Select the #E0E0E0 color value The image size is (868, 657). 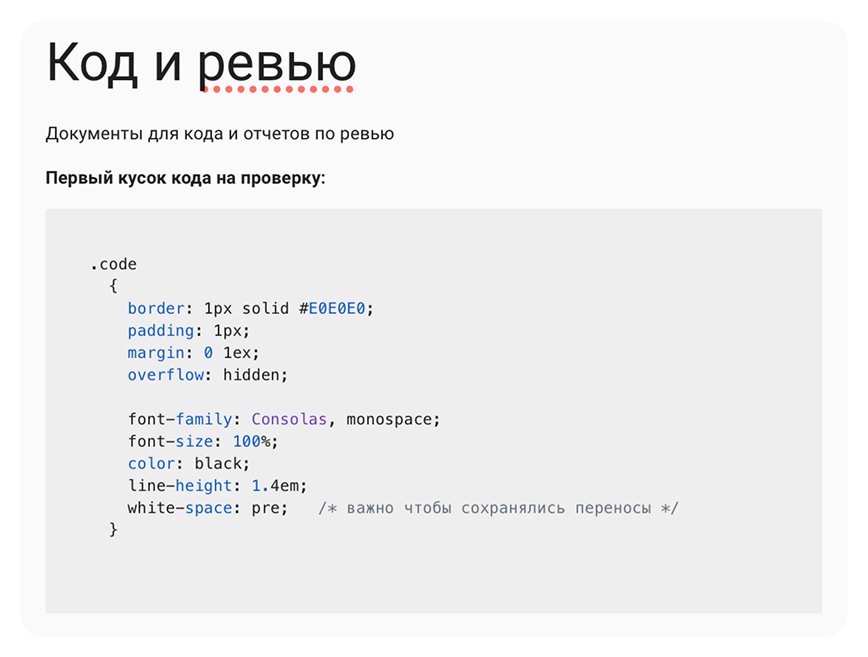click(332, 308)
